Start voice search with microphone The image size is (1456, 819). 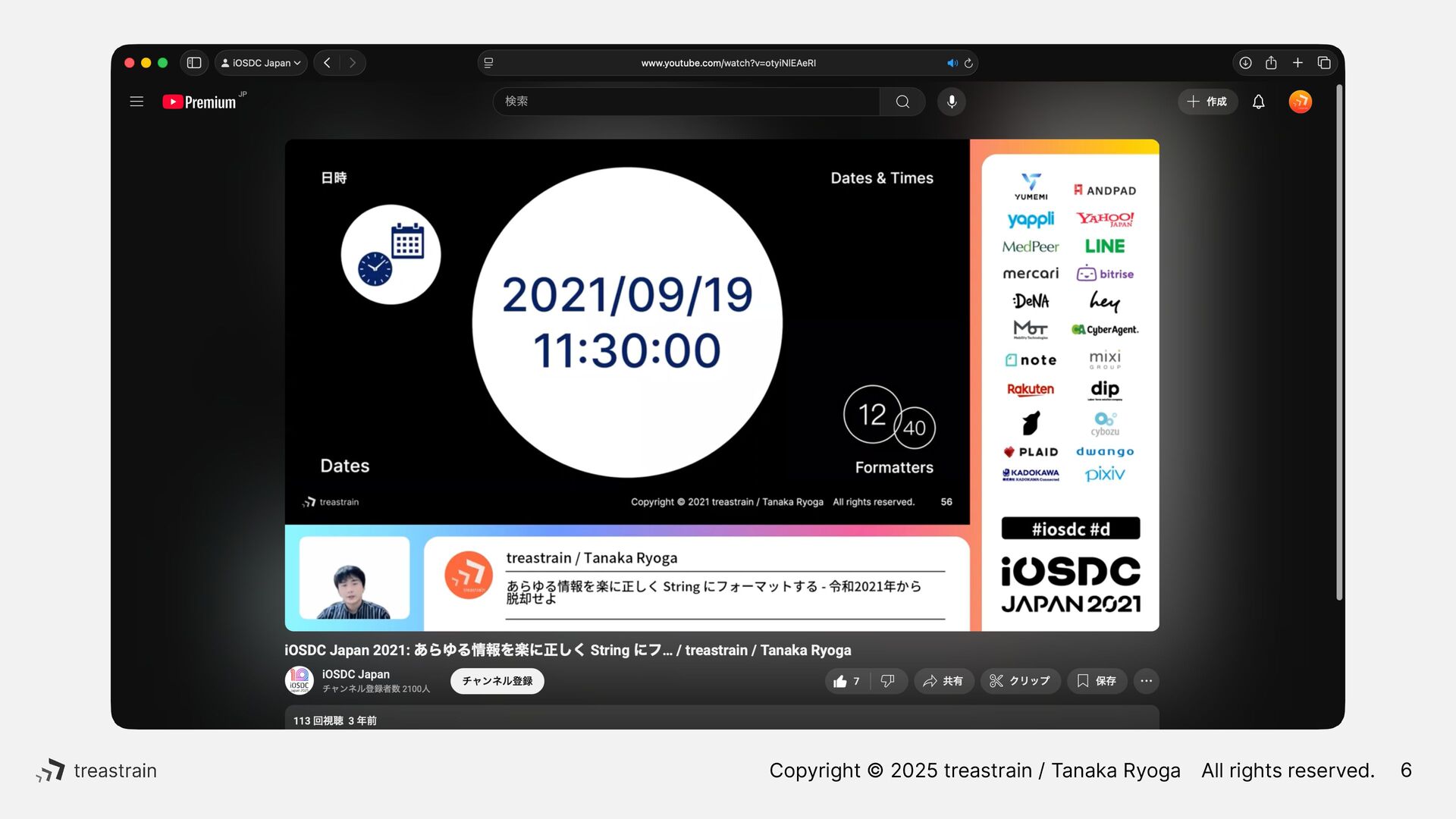(x=952, y=102)
